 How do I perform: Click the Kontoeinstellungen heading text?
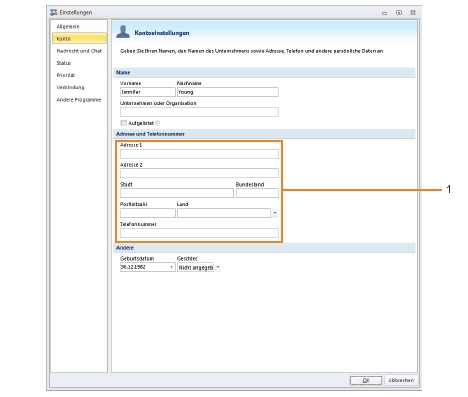click(162, 33)
